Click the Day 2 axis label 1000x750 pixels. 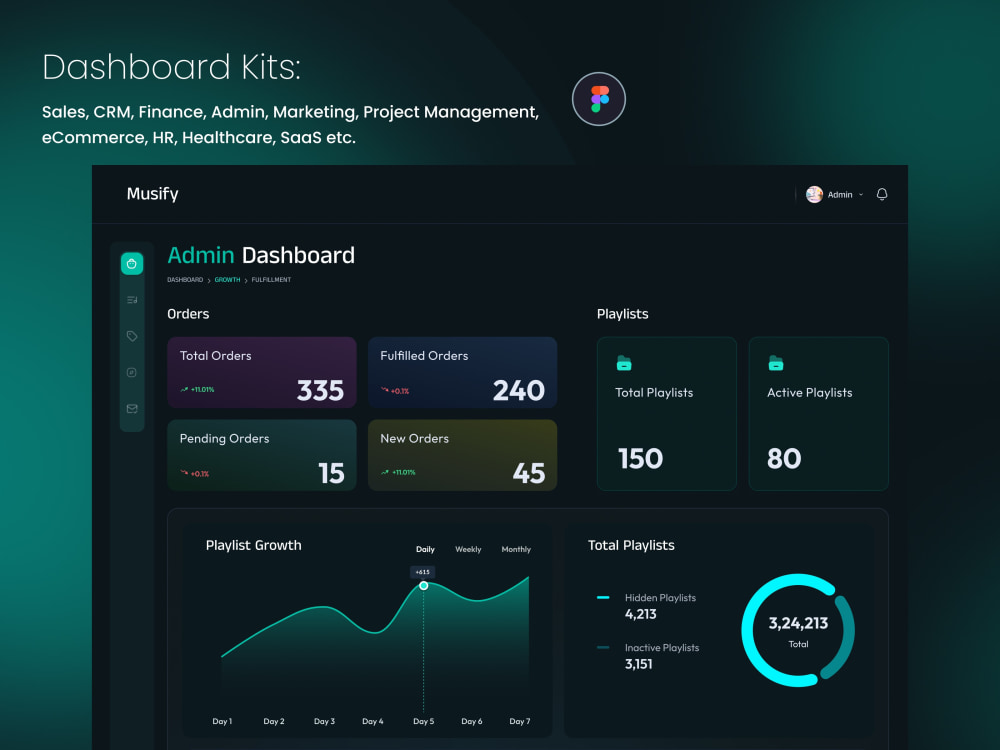pos(274,721)
